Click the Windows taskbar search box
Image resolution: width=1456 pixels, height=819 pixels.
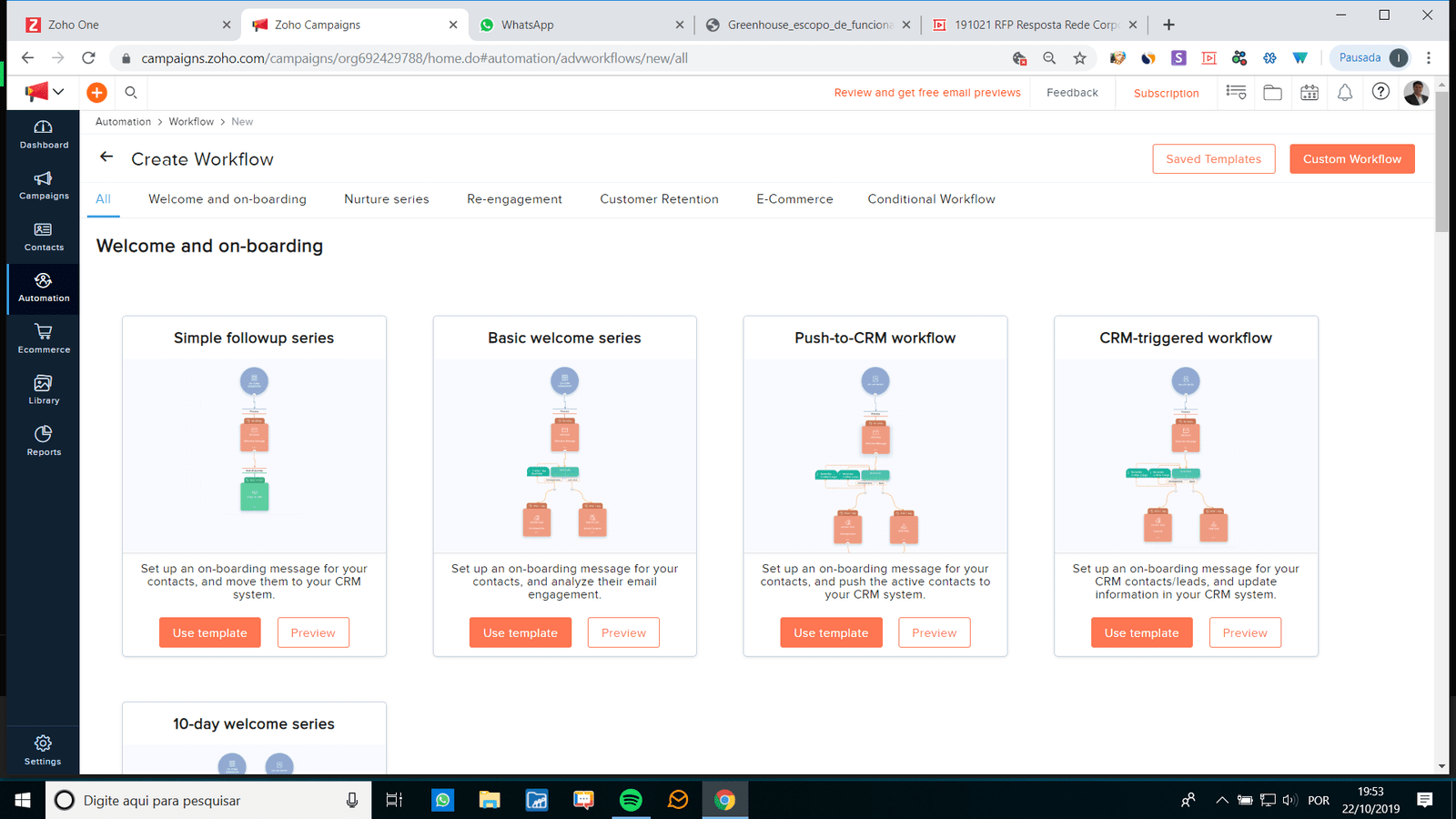point(208,800)
